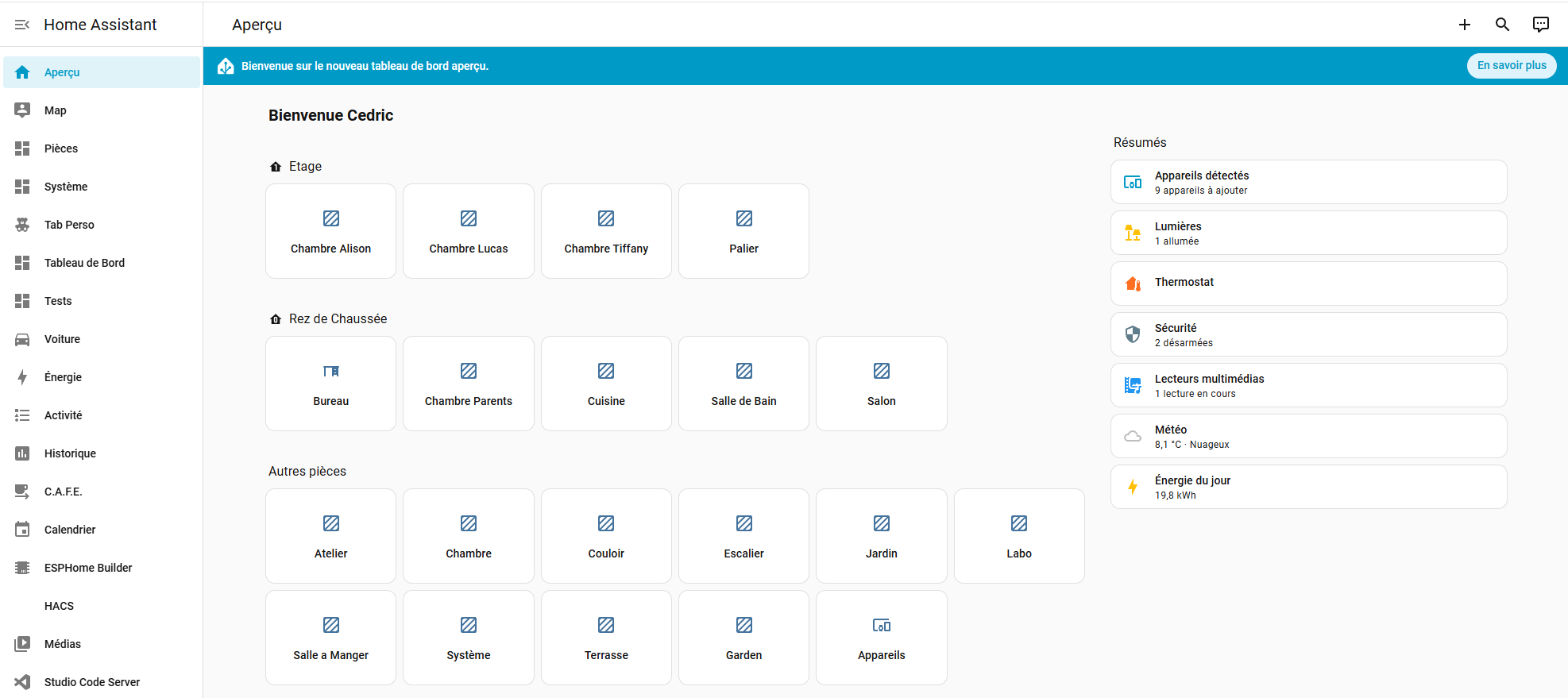Click the En savoir plus button

(x=1511, y=66)
